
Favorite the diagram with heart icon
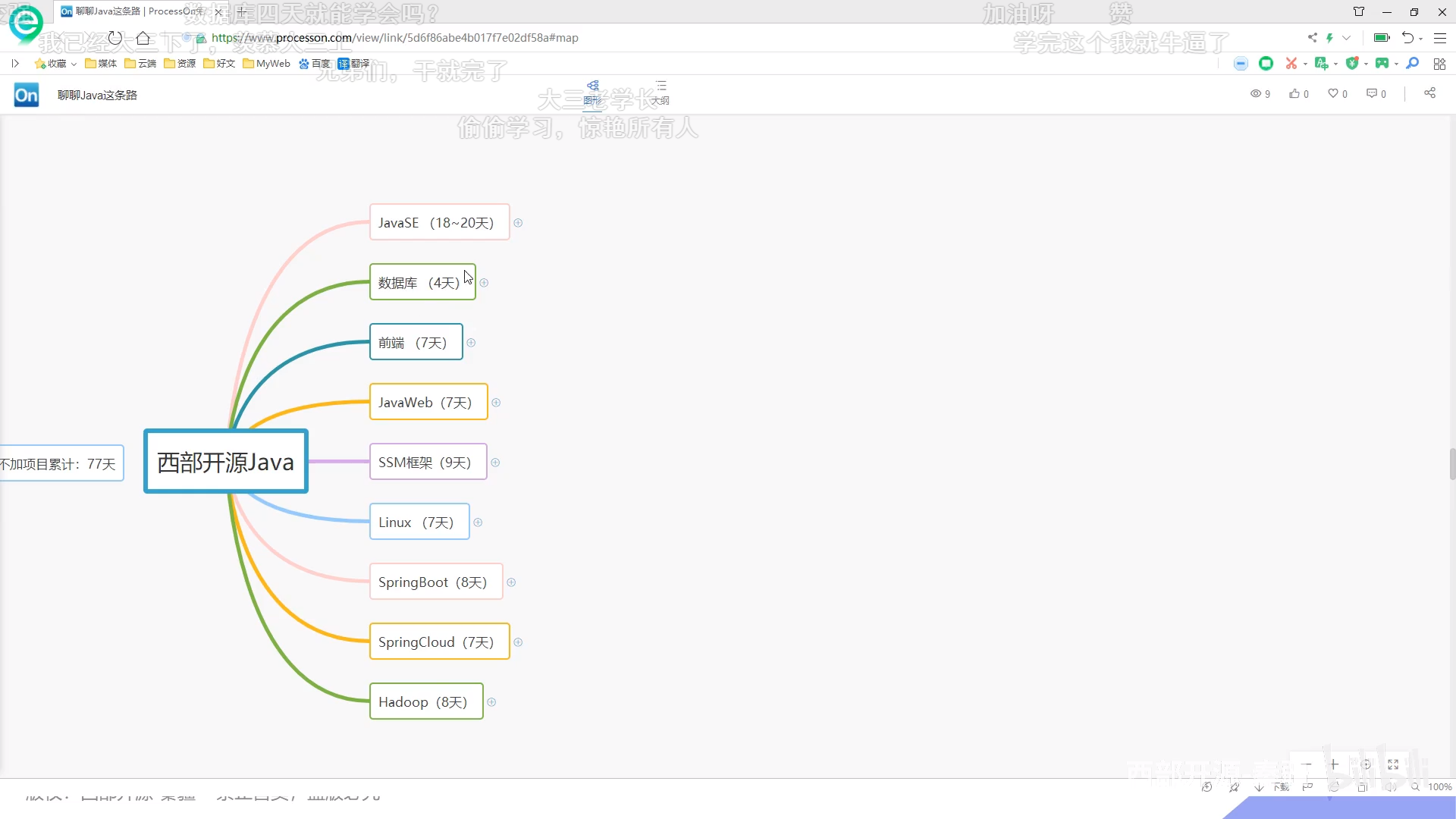pyautogui.click(x=1333, y=93)
